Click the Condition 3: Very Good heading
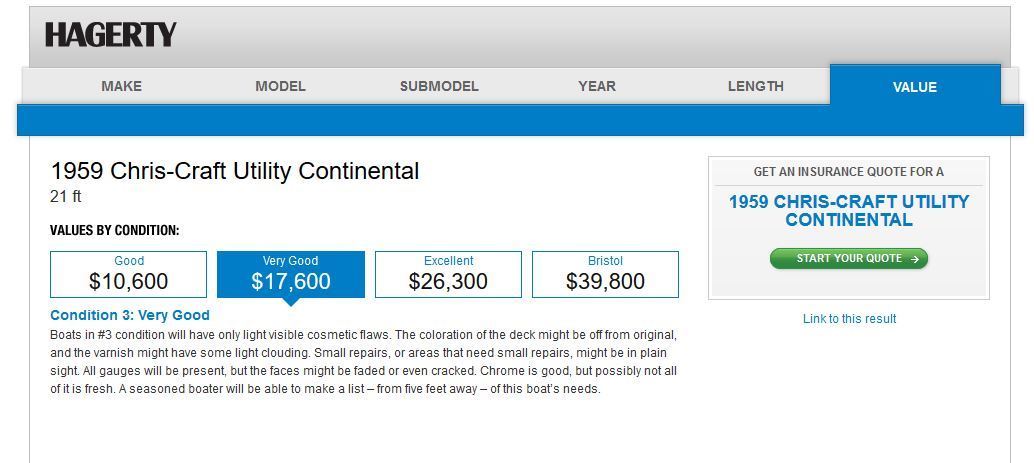Image resolution: width=1034 pixels, height=463 pixels. 130,315
